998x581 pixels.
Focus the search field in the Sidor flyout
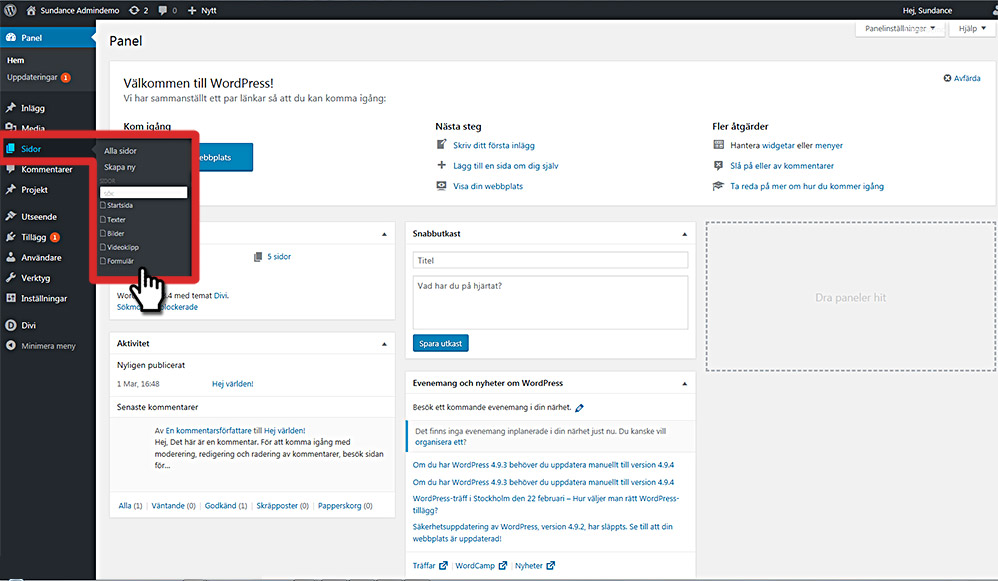pos(144,192)
